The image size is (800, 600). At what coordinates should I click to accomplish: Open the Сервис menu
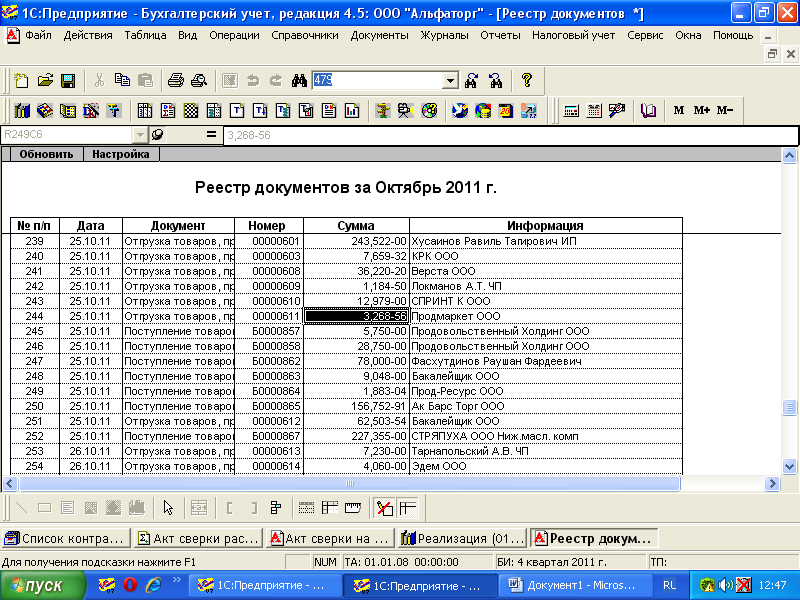point(645,35)
